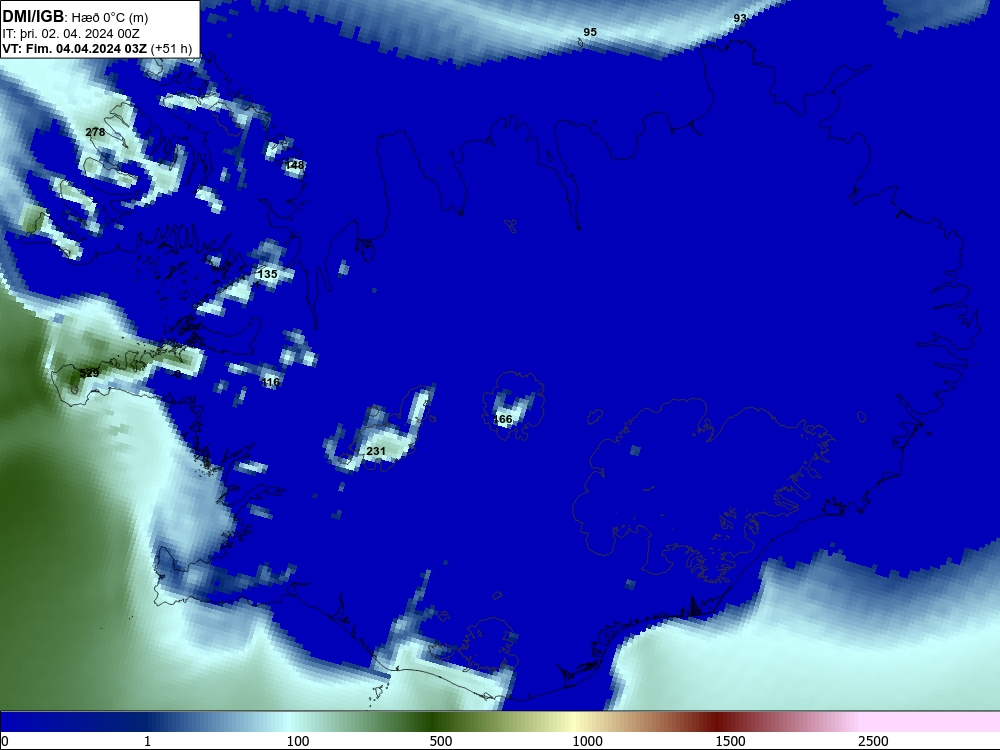This screenshot has height=750, width=1000.
Task: Select the 93 value label on map
Action: point(740,18)
